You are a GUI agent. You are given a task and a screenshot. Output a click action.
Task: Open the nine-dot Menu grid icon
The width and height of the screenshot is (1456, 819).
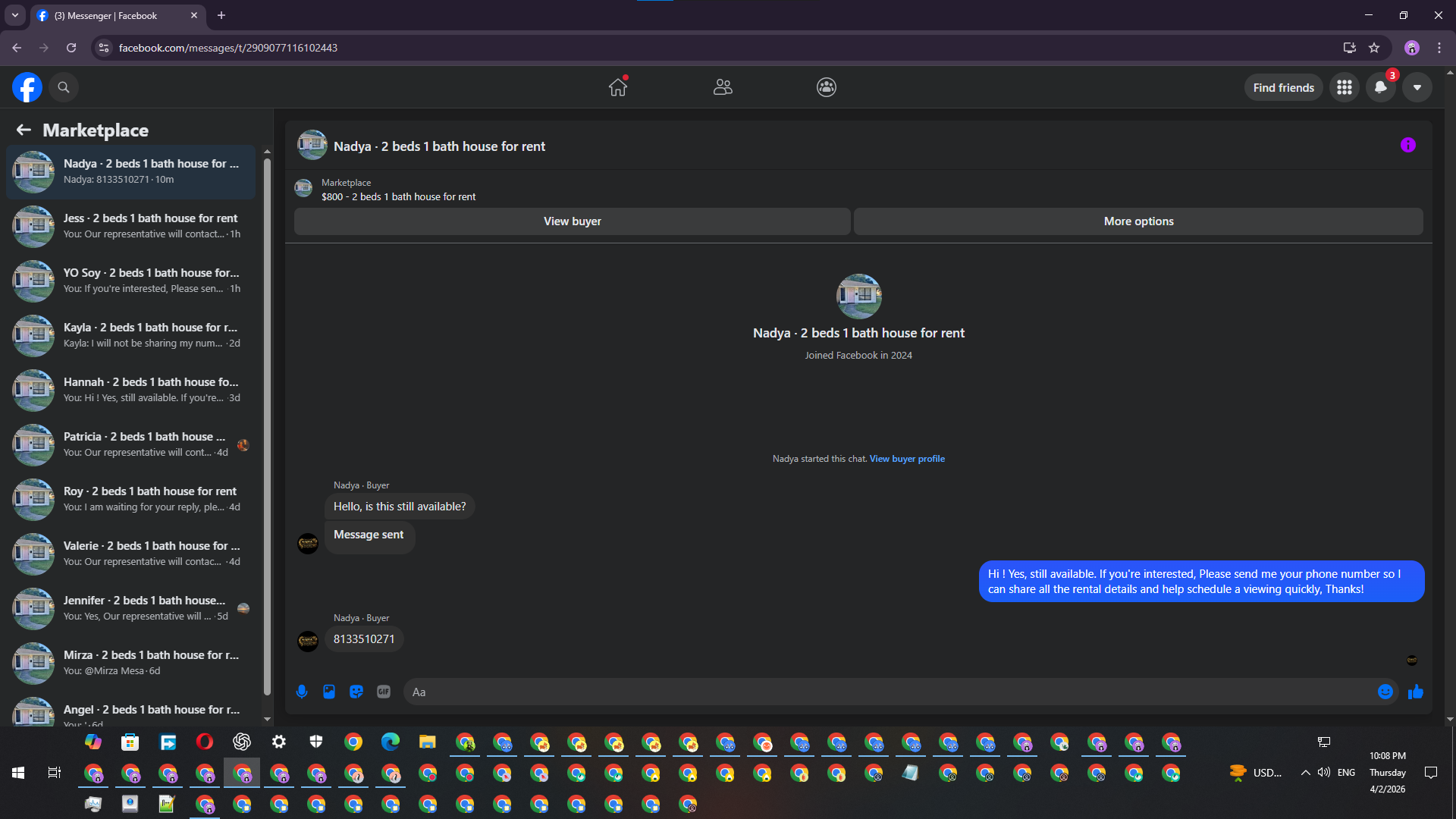pyautogui.click(x=1345, y=87)
